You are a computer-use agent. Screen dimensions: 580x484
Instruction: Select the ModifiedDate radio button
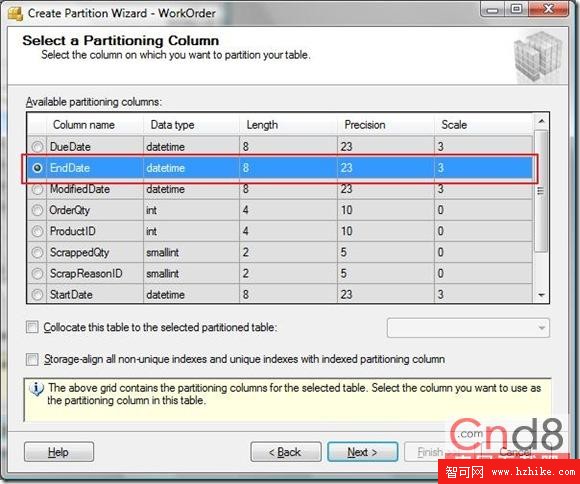tap(37, 189)
